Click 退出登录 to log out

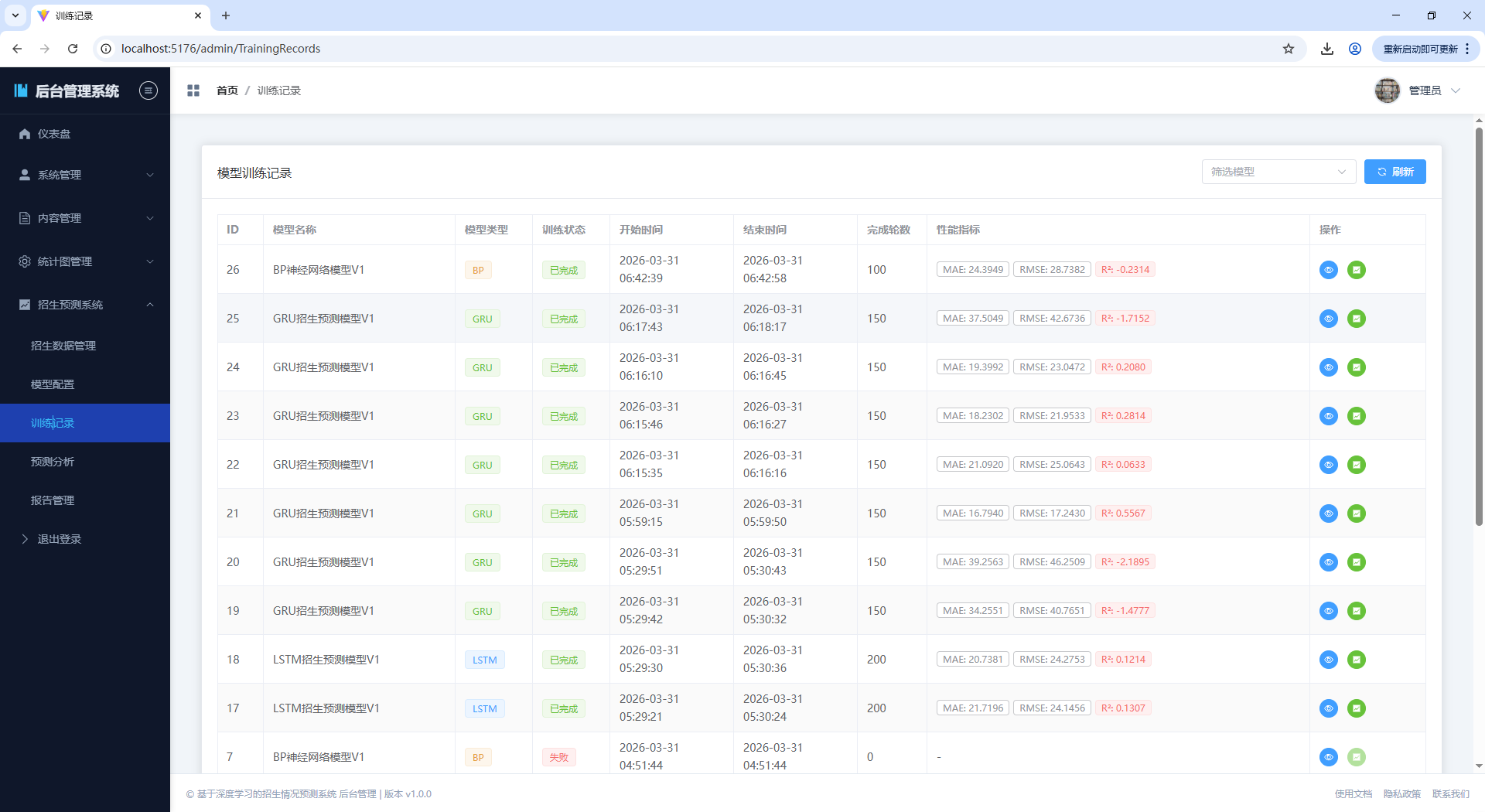85,539
